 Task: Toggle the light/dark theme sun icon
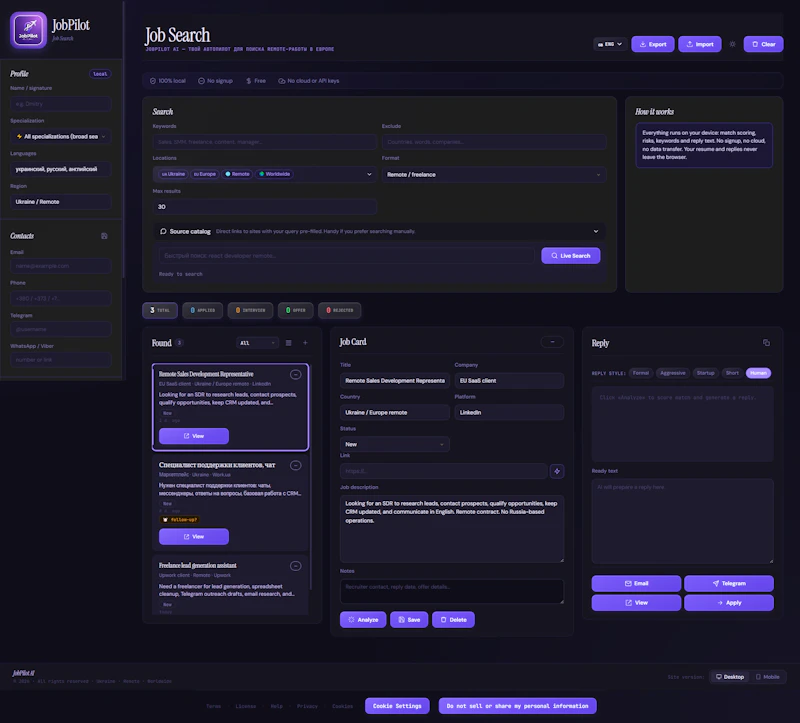pyautogui.click(x=732, y=44)
